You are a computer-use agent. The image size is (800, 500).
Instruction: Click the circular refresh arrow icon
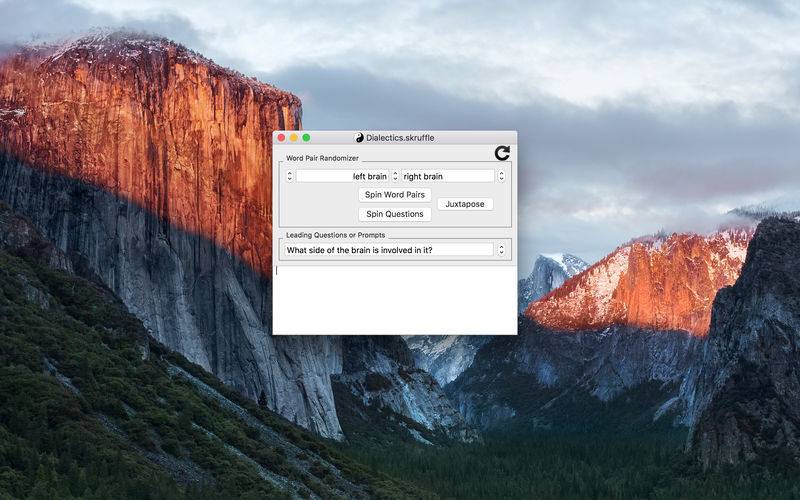(502, 153)
